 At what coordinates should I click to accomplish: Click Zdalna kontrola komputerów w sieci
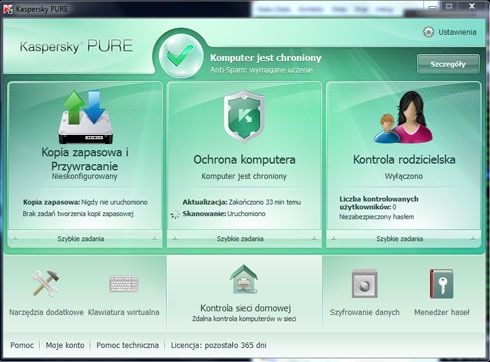[x=244, y=319]
